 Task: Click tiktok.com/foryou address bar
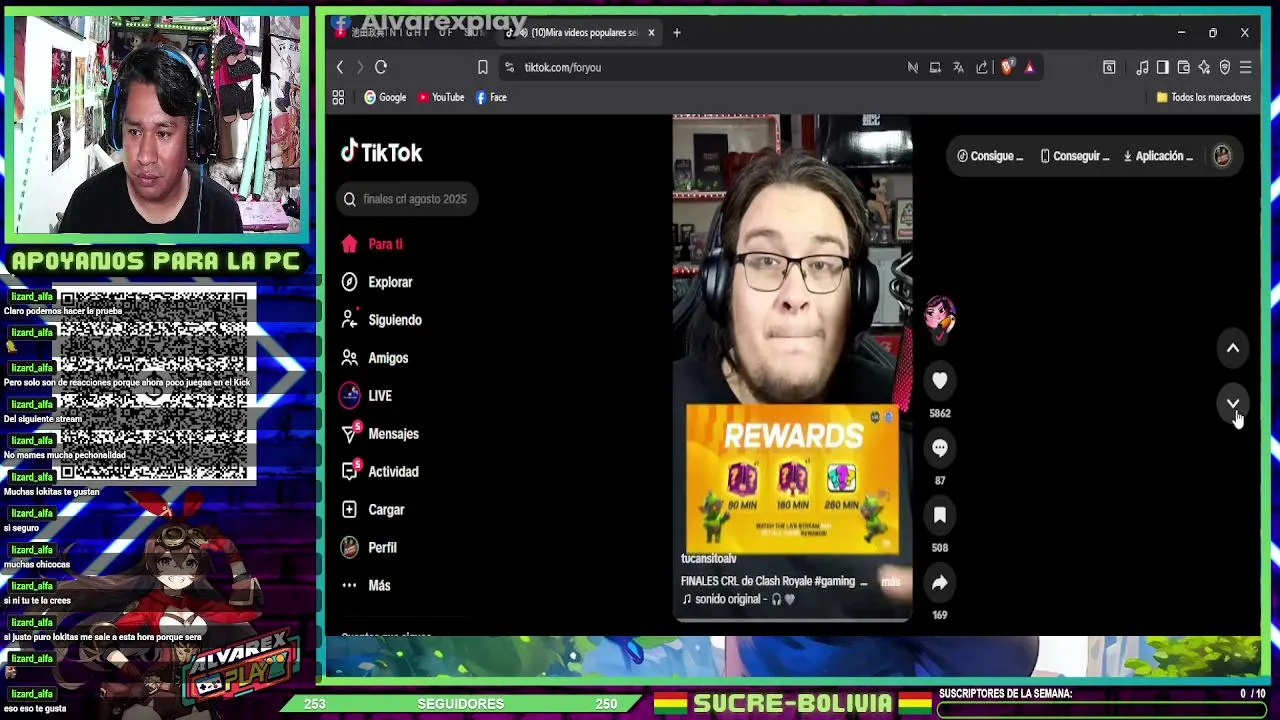click(x=562, y=67)
